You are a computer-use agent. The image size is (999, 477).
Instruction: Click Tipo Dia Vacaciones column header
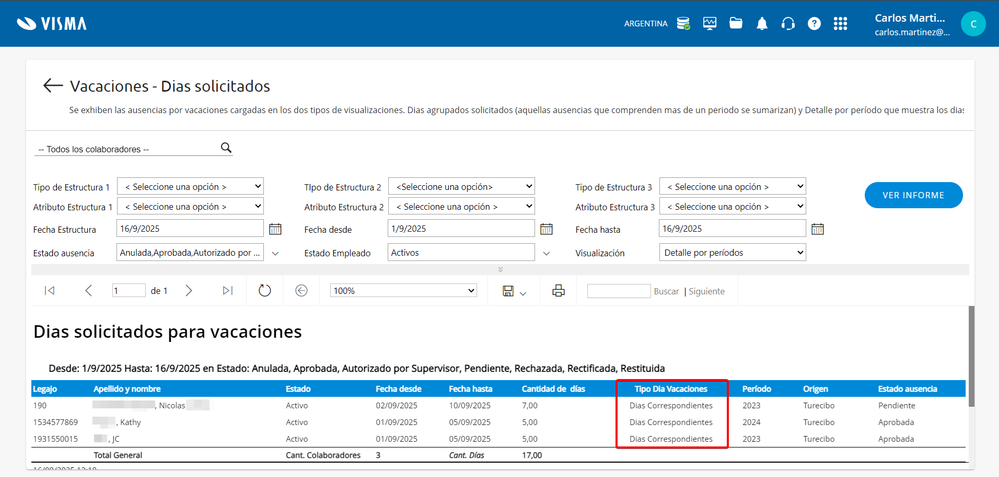[671, 388]
